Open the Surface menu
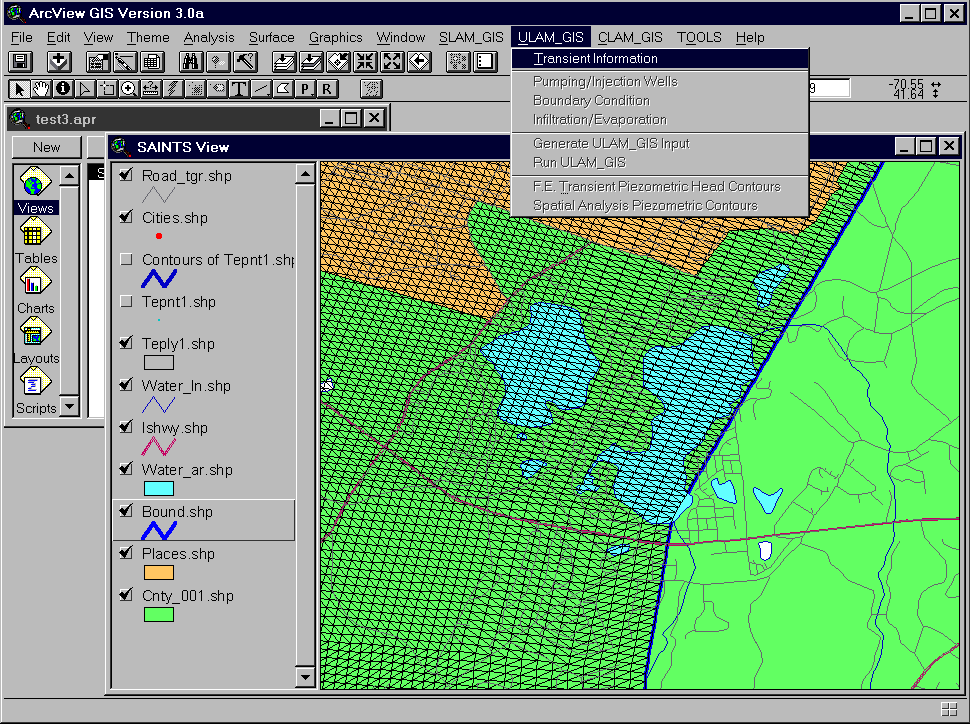This screenshot has height=724, width=970. coord(272,37)
